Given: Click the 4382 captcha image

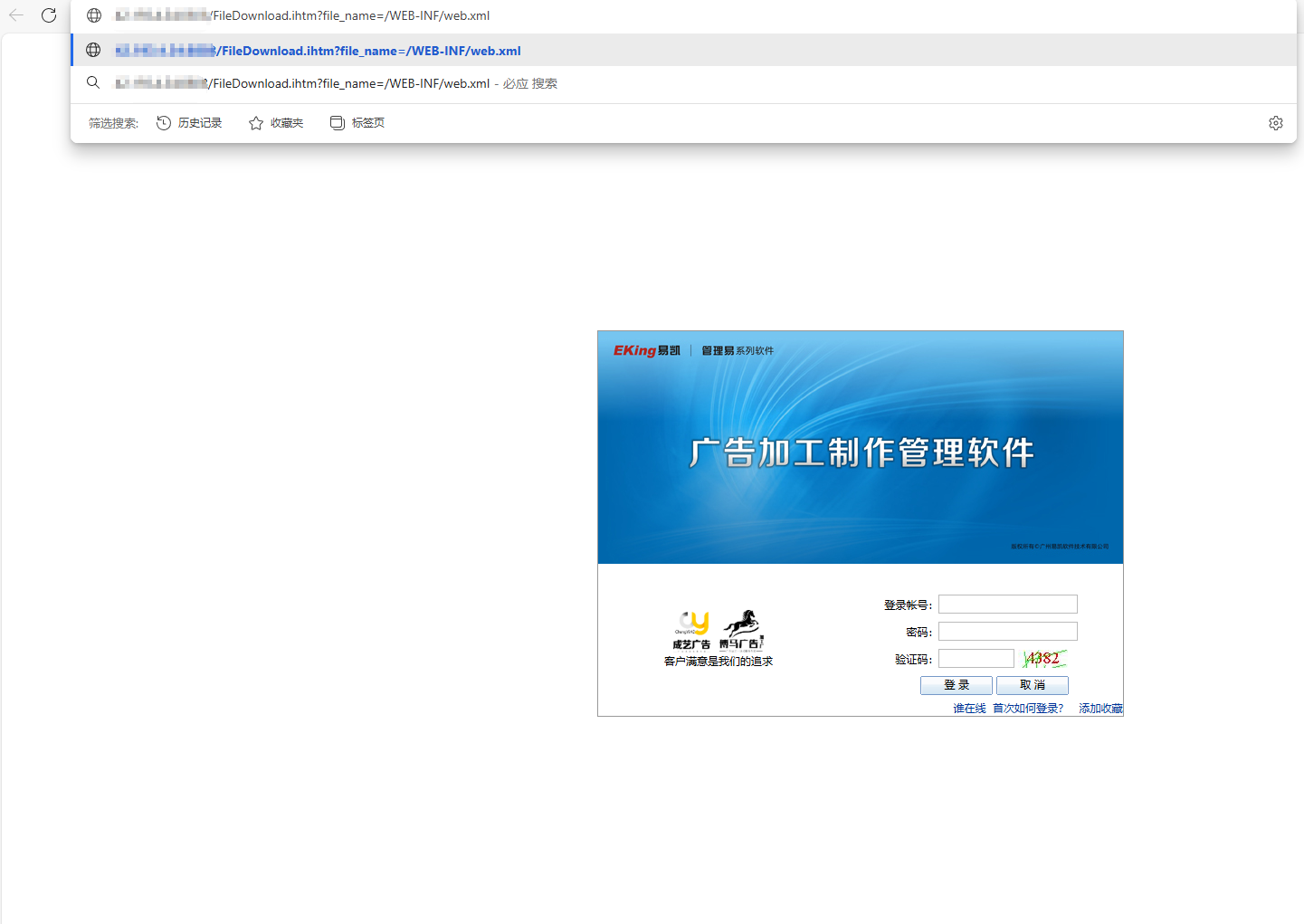Looking at the screenshot, I should (1043, 659).
